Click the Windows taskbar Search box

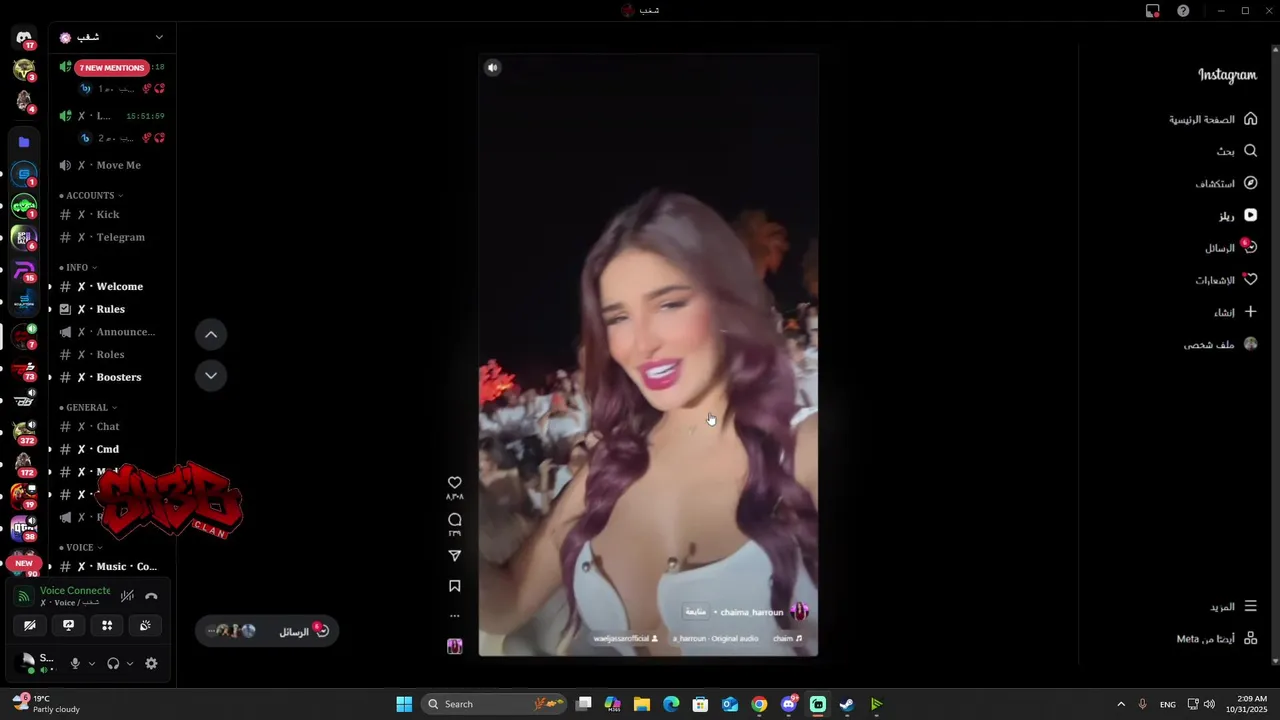coord(495,704)
